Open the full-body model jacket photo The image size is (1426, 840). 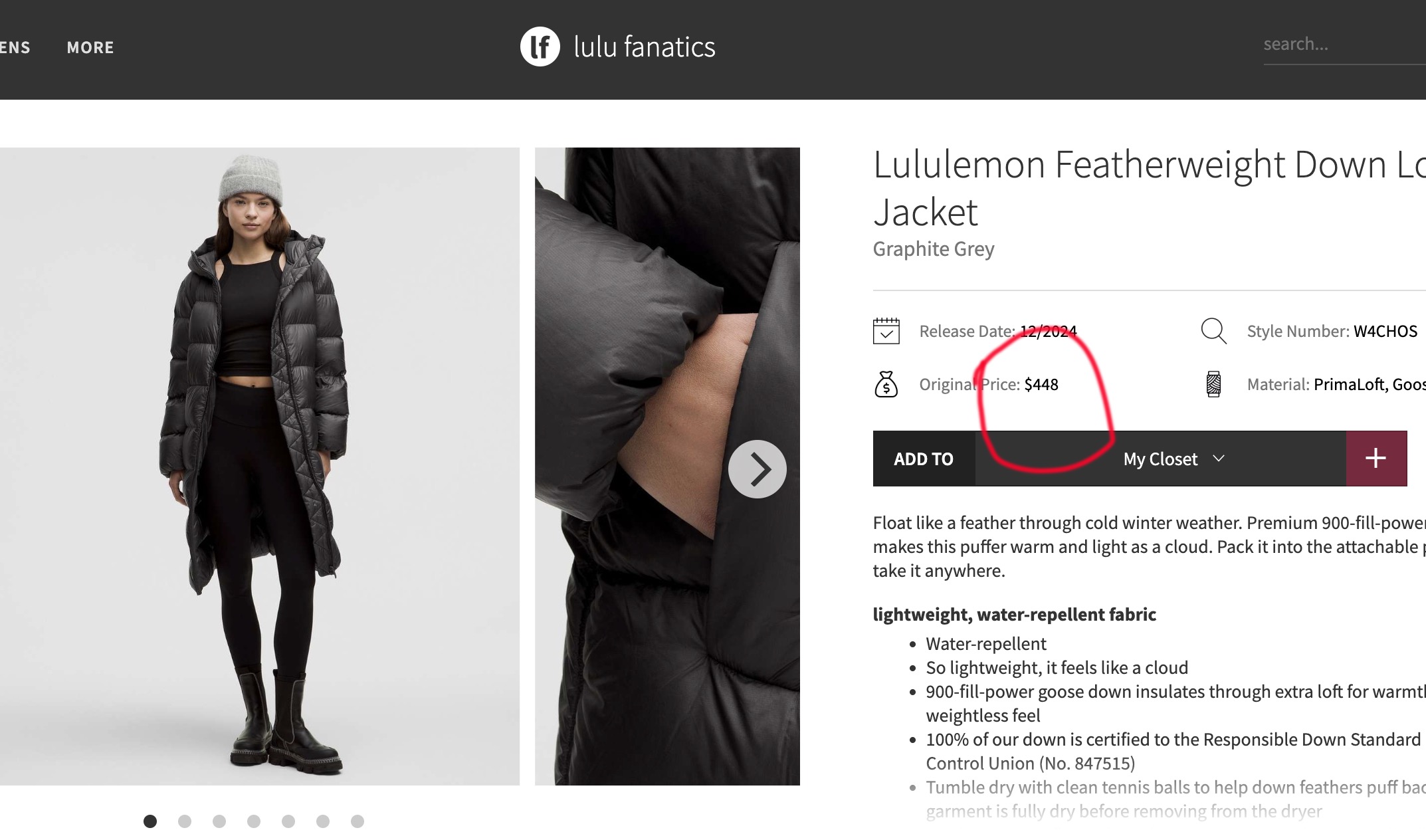click(260, 467)
